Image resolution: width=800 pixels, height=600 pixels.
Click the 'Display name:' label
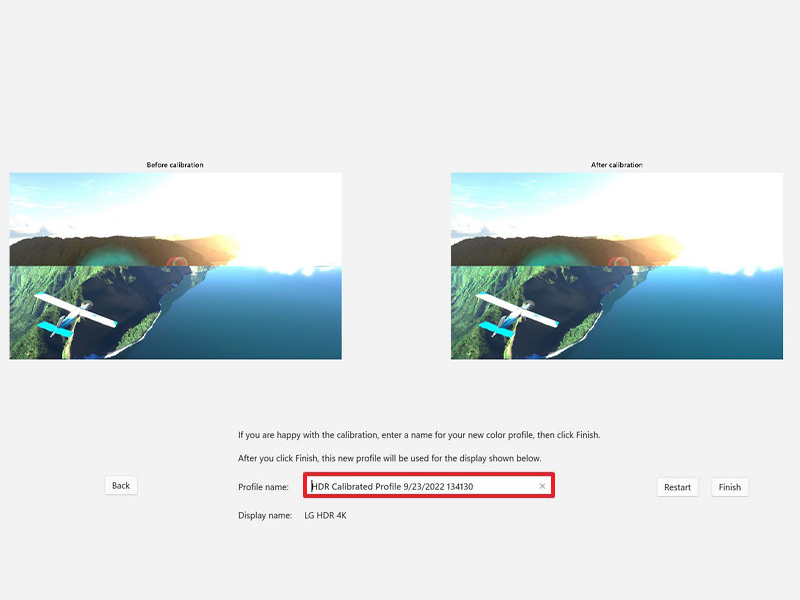[265, 515]
